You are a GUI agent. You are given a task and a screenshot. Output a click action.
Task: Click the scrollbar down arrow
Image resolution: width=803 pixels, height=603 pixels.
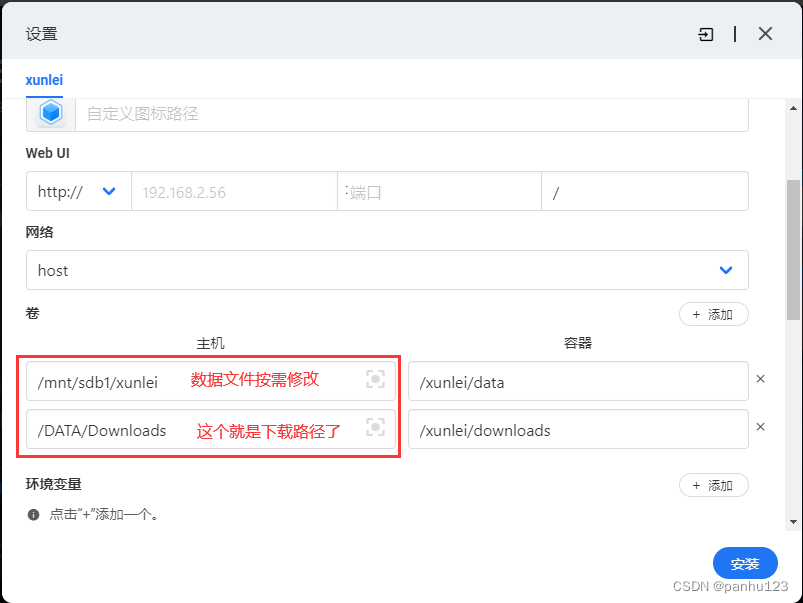(x=793, y=522)
